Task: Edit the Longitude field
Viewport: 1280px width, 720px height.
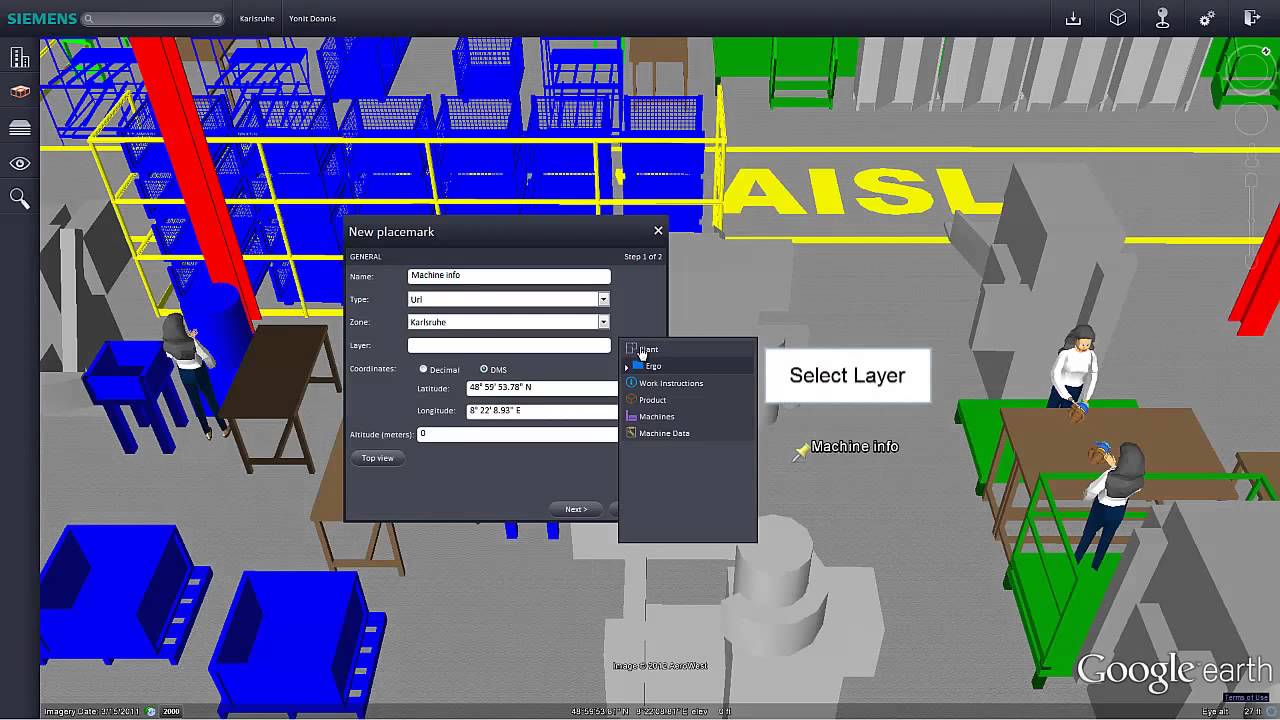Action: point(542,411)
